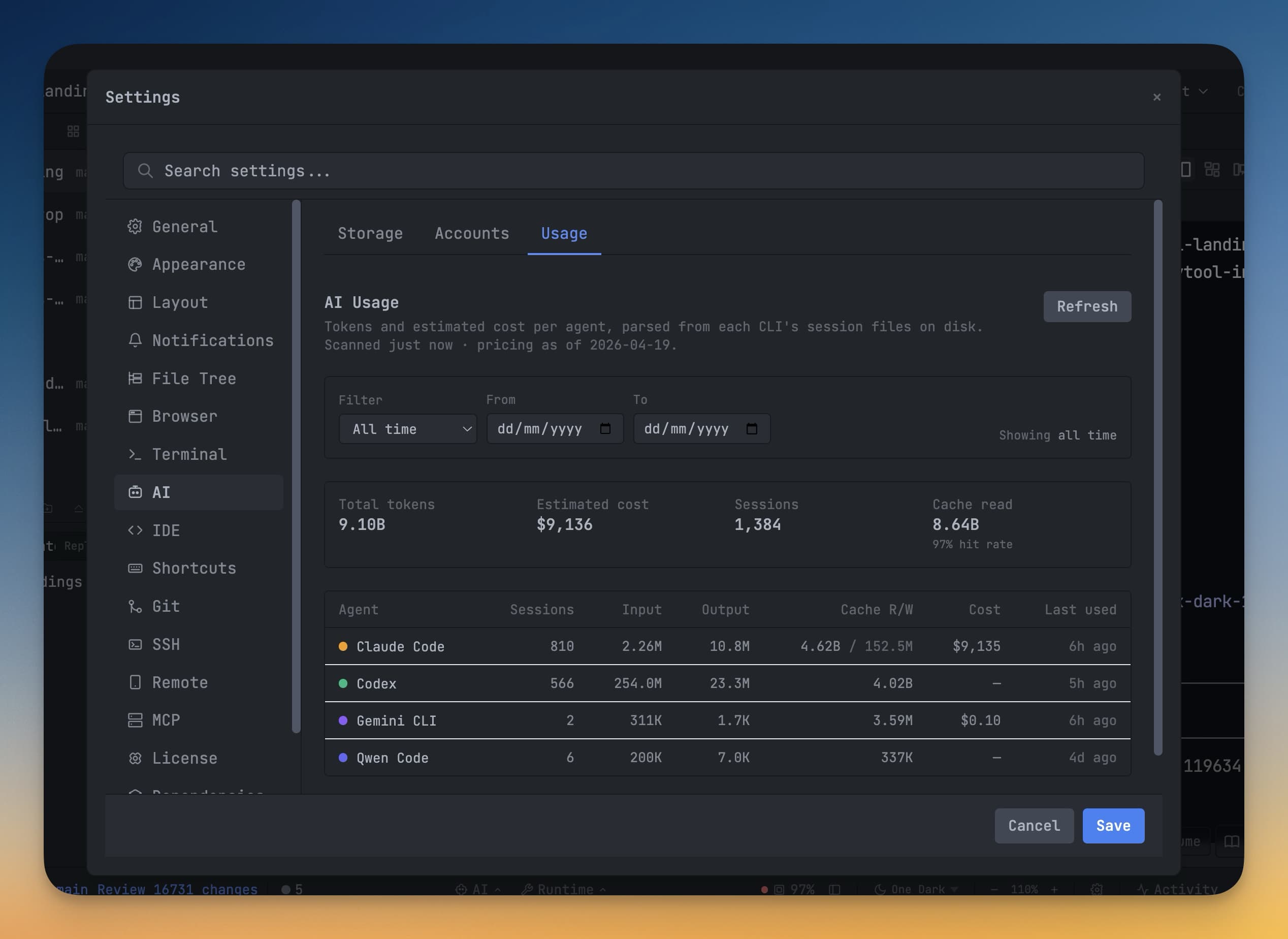Switch to the Storage tab
Image resolution: width=1288 pixels, height=939 pixels.
click(x=370, y=233)
